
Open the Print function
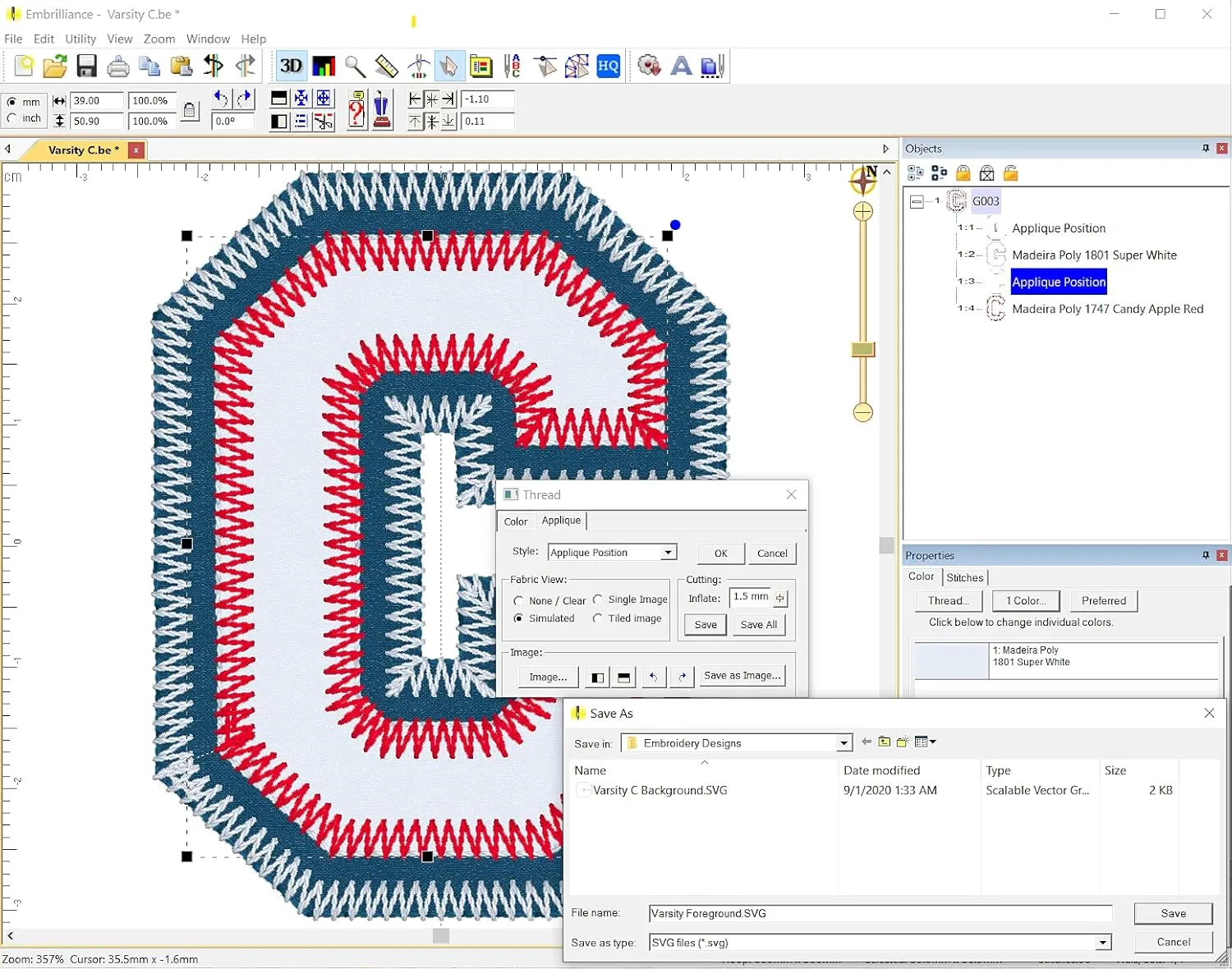click(x=118, y=66)
